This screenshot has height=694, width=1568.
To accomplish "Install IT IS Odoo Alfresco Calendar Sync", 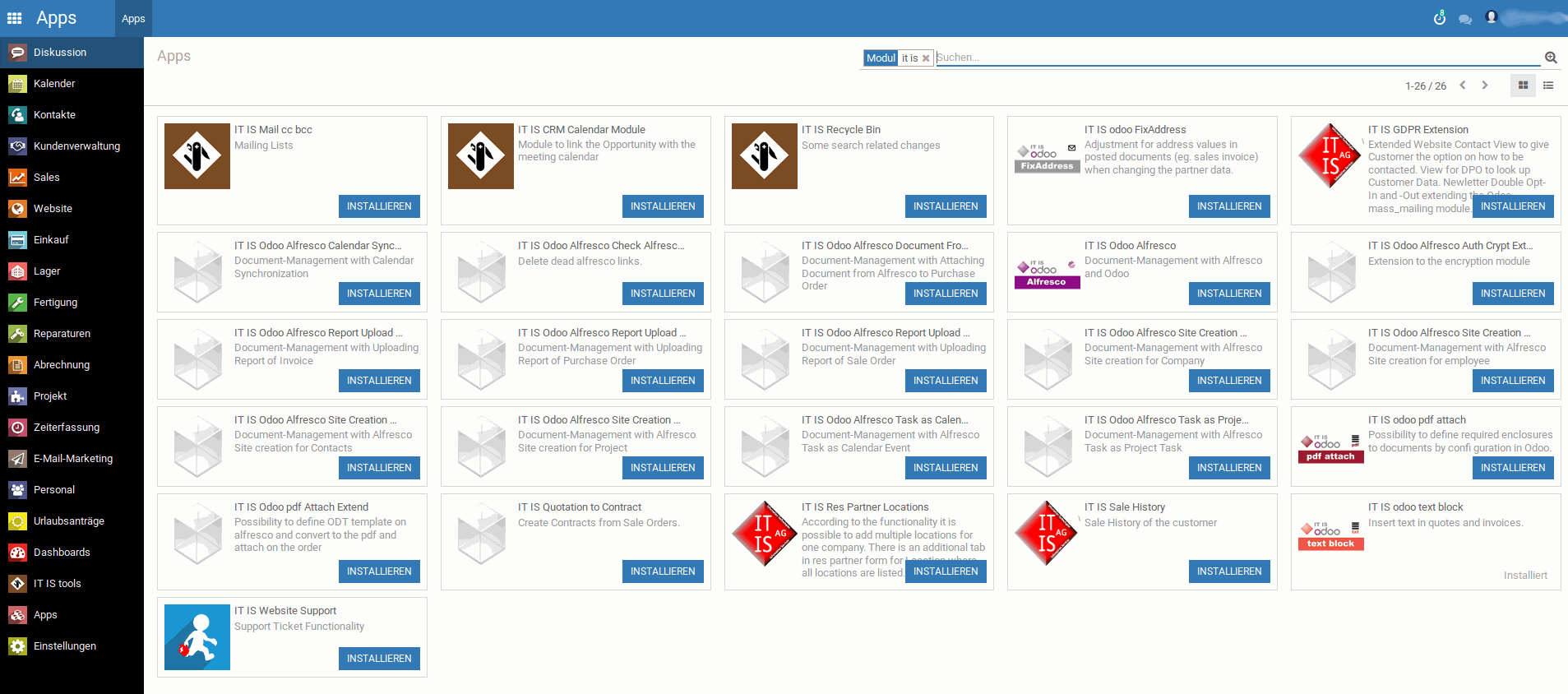I will click(379, 294).
